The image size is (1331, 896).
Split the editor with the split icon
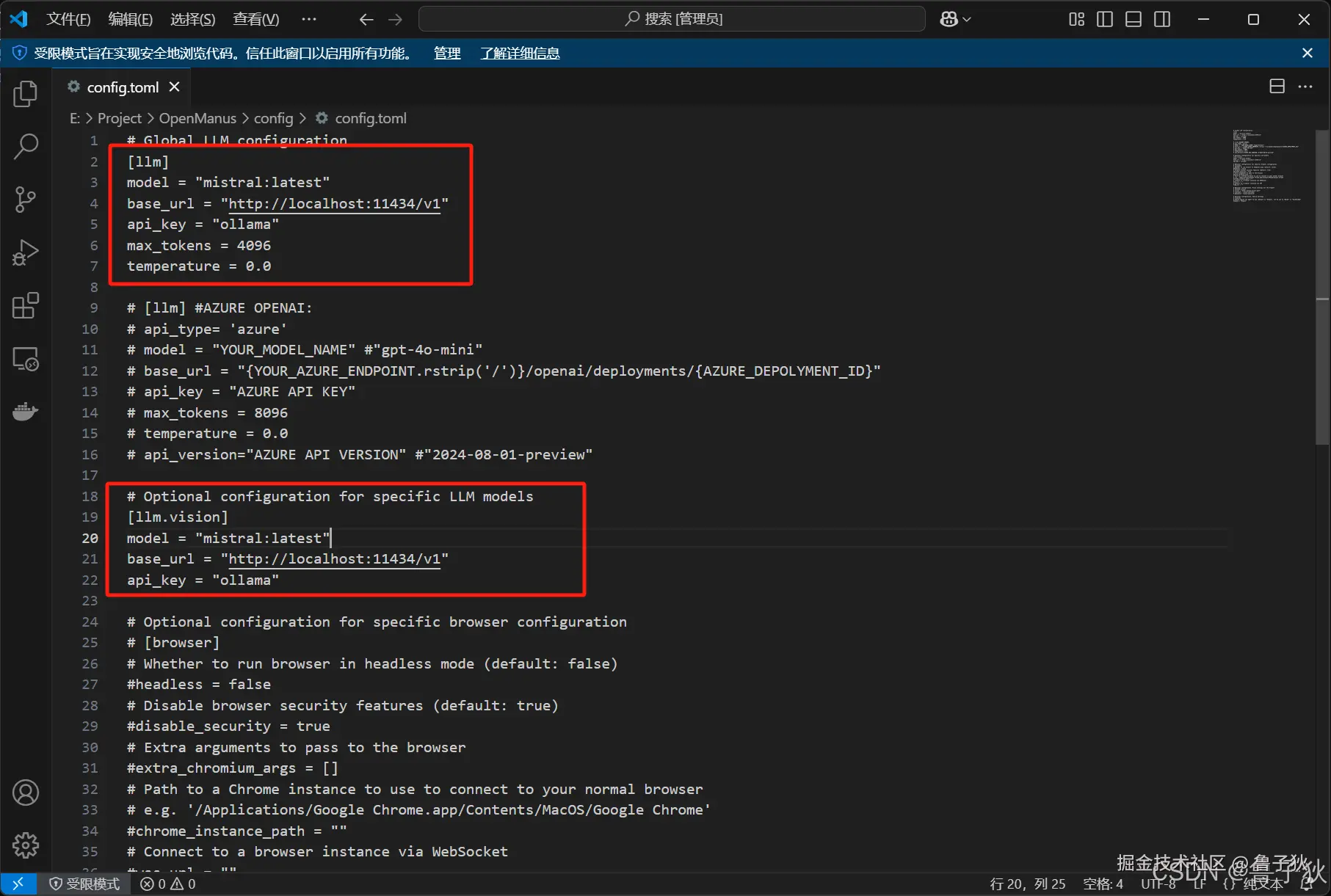pos(1277,87)
